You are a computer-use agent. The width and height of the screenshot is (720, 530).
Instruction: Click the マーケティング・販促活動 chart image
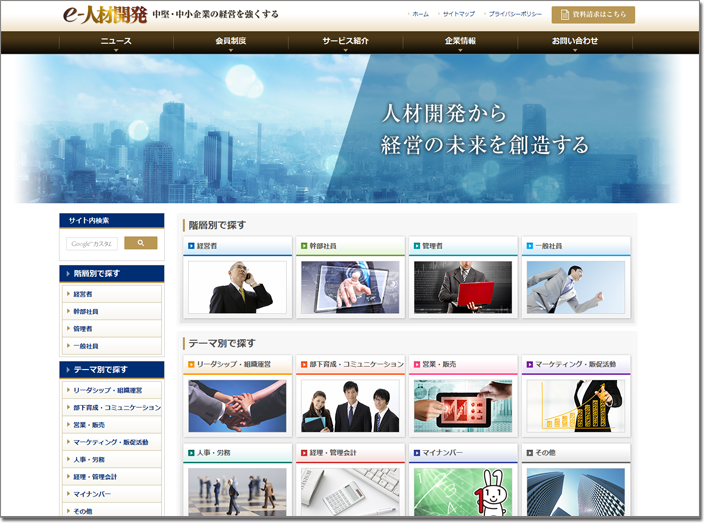click(575, 405)
